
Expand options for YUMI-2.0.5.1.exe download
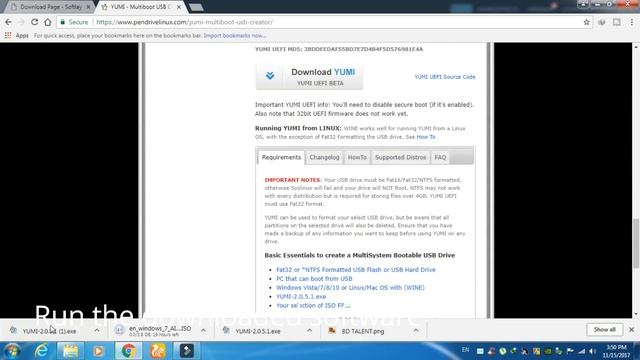click(309, 331)
